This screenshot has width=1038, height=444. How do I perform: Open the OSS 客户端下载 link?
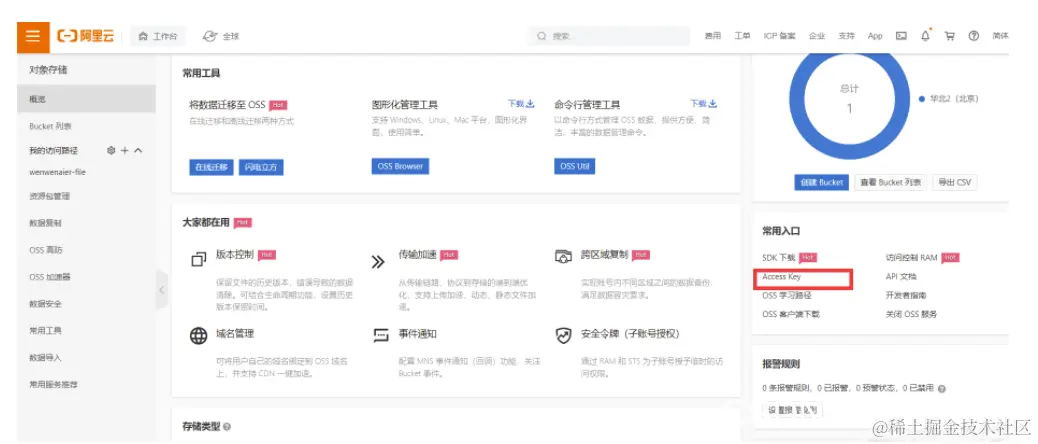(x=791, y=314)
